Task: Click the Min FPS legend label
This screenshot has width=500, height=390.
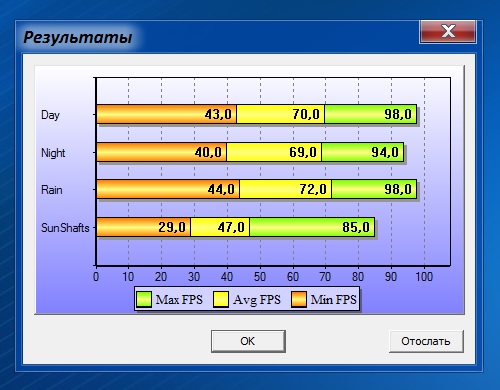Action: click(x=334, y=299)
